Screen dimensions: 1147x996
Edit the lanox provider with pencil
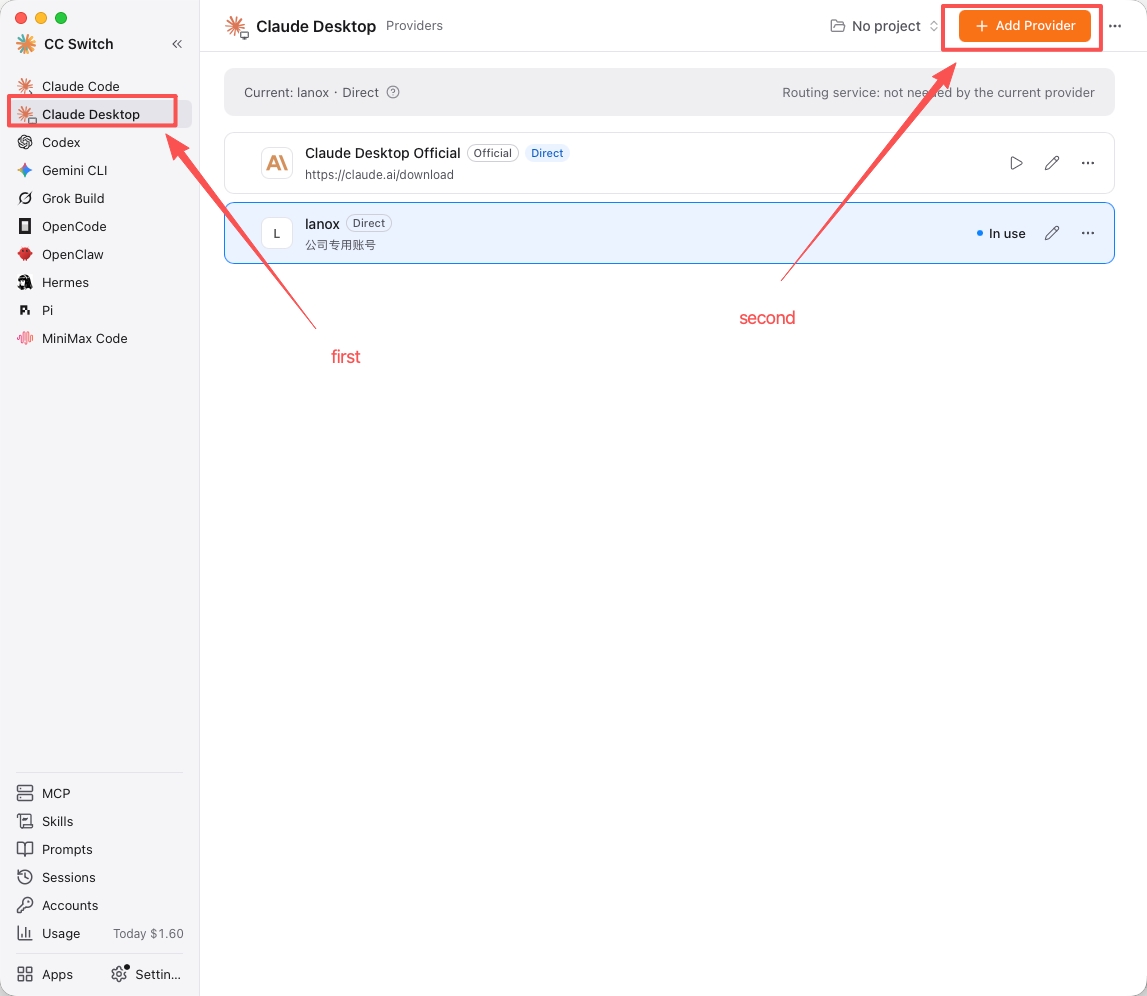(x=1052, y=233)
